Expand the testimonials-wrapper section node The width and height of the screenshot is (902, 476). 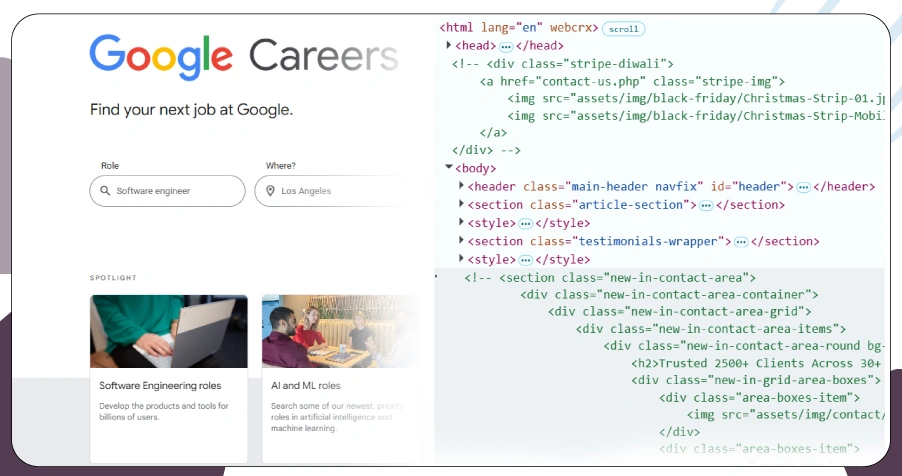pyautogui.click(x=461, y=241)
